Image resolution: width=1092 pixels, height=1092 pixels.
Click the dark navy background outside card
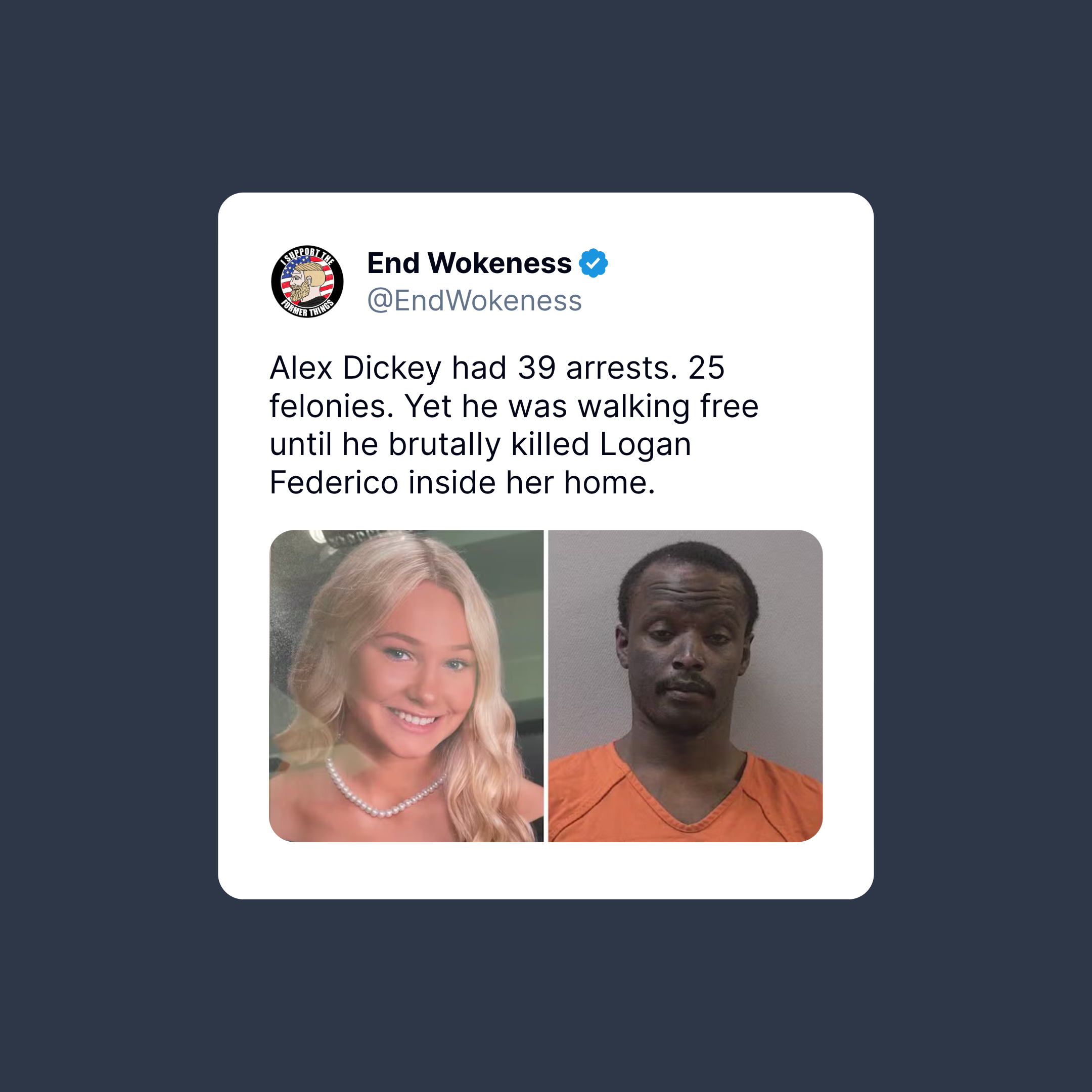(546, 96)
